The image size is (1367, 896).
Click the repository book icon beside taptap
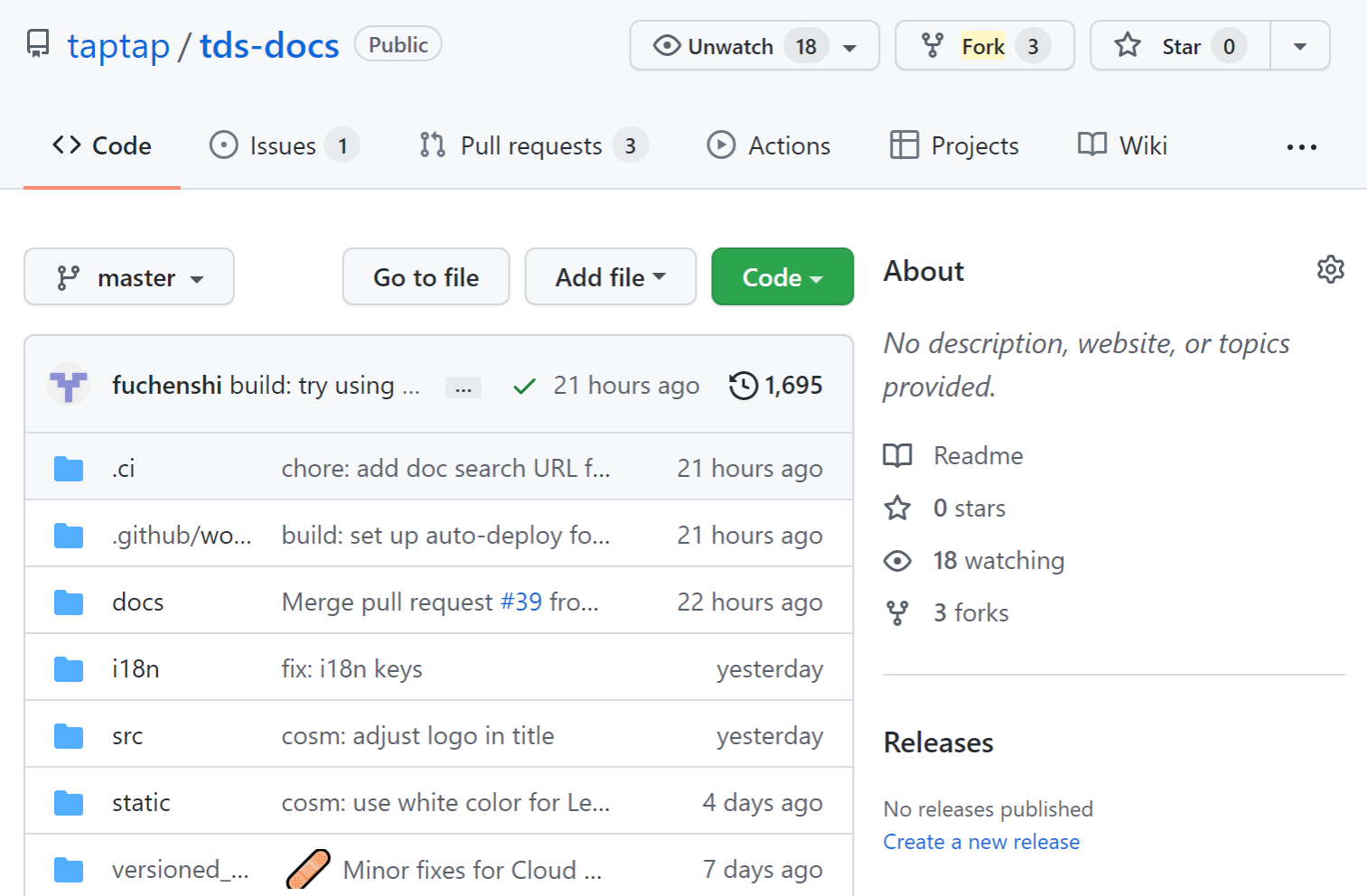[x=38, y=44]
